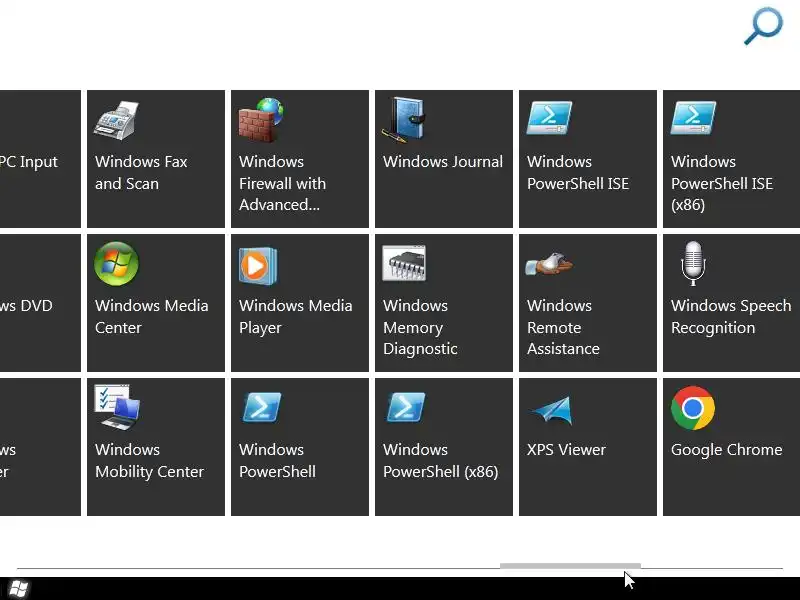Open Windows Firewall with Advanced icon

pyautogui.click(x=261, y=120)
